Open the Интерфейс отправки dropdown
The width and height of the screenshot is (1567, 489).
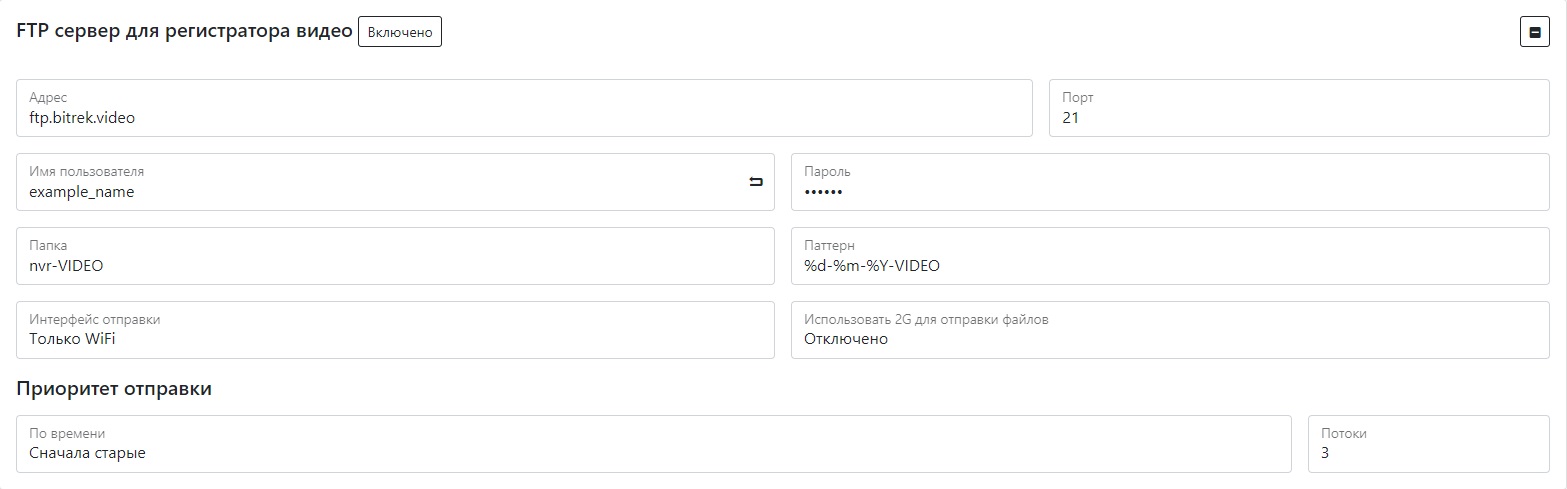click(x=395, y=330)
